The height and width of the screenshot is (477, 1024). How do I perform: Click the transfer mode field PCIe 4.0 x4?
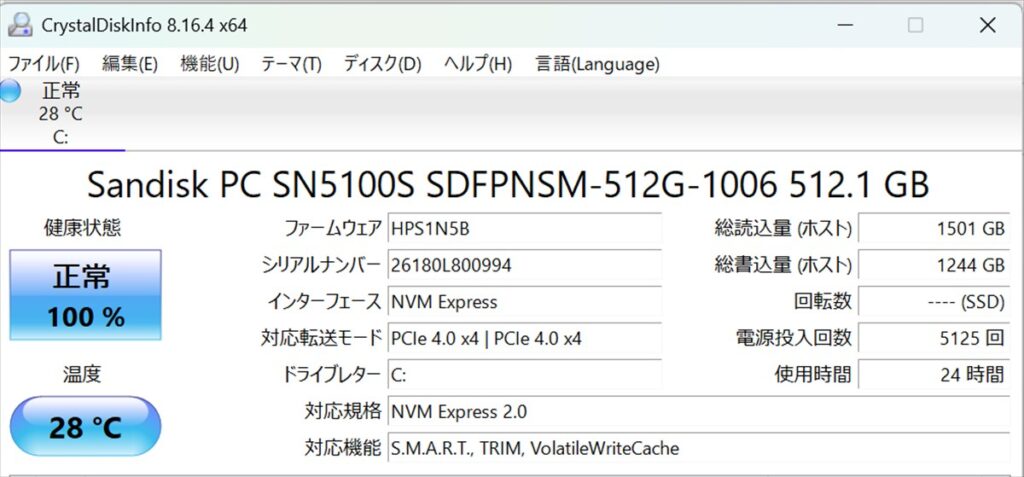[524, 338]
